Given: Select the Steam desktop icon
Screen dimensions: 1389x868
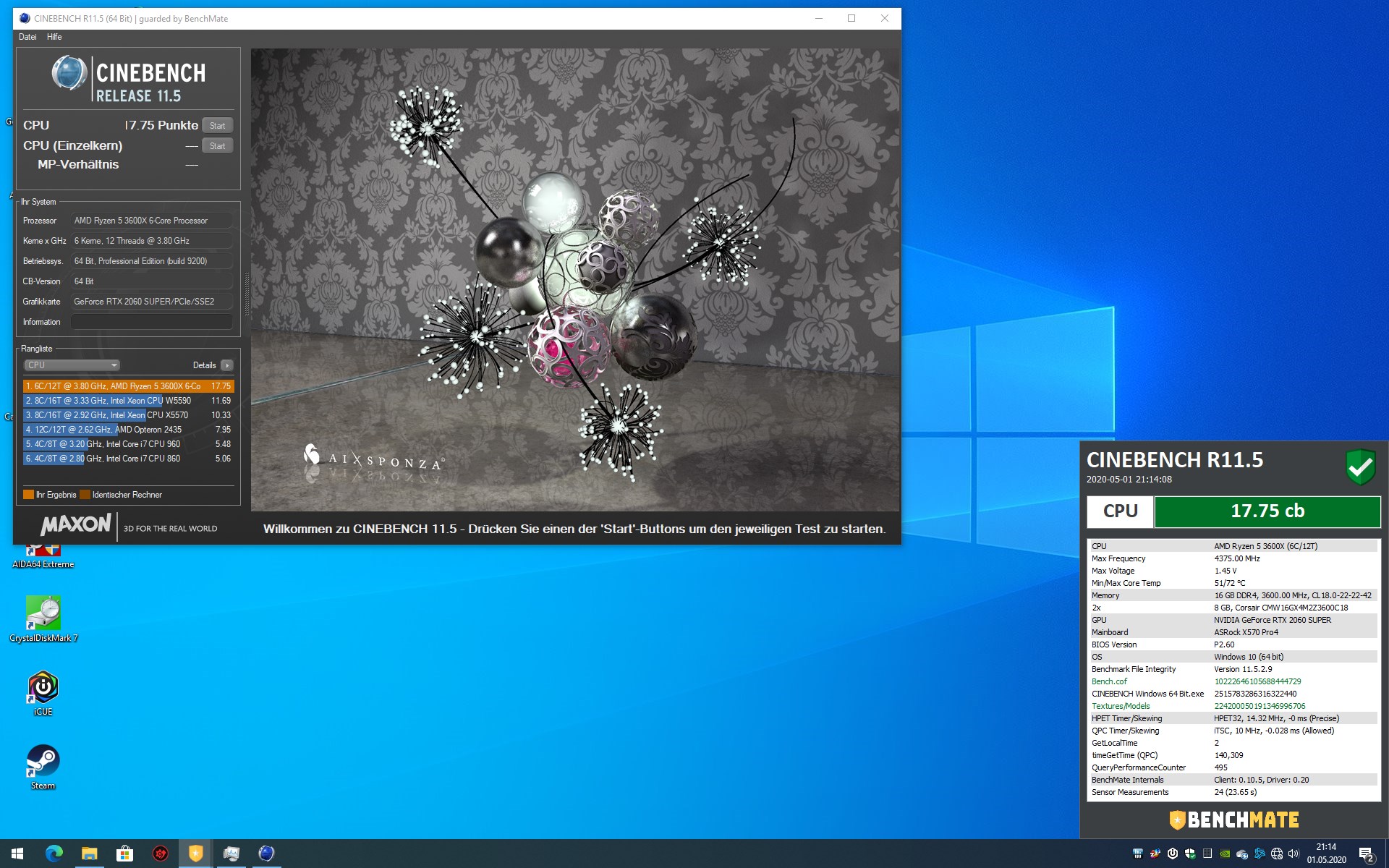Looking at the screenshot, I should 43,767.
